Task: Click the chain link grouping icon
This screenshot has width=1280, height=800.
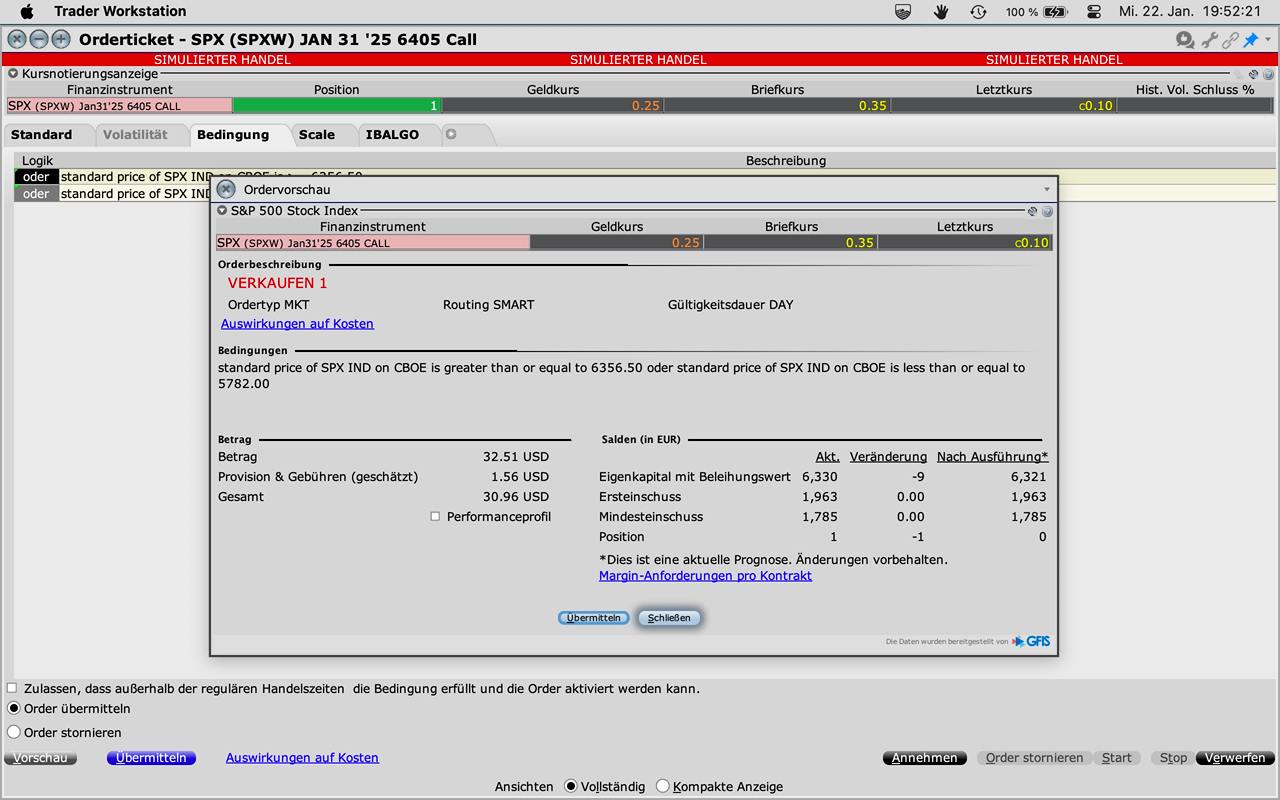Action: (1230, 40)
